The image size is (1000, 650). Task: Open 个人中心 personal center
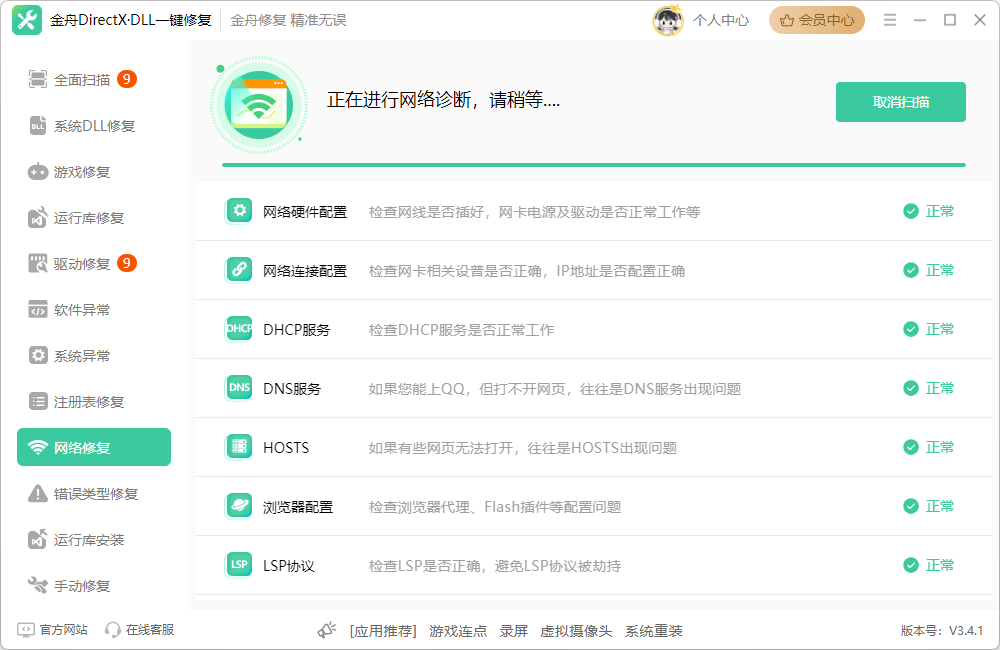coord(721,20)
